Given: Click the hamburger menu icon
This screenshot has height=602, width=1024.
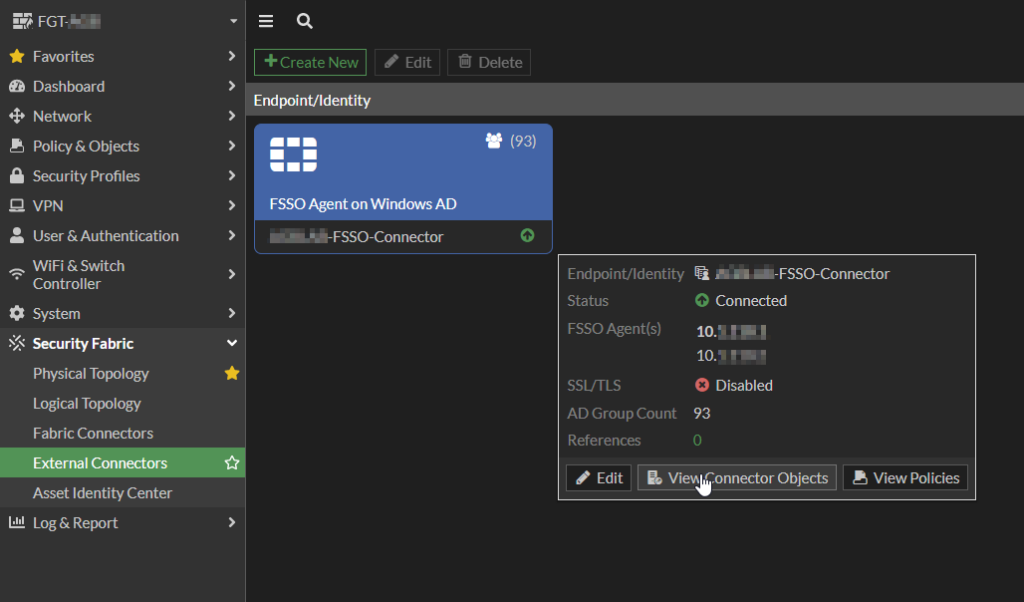Looking at the screenshot, I should [x=266, y=20].
